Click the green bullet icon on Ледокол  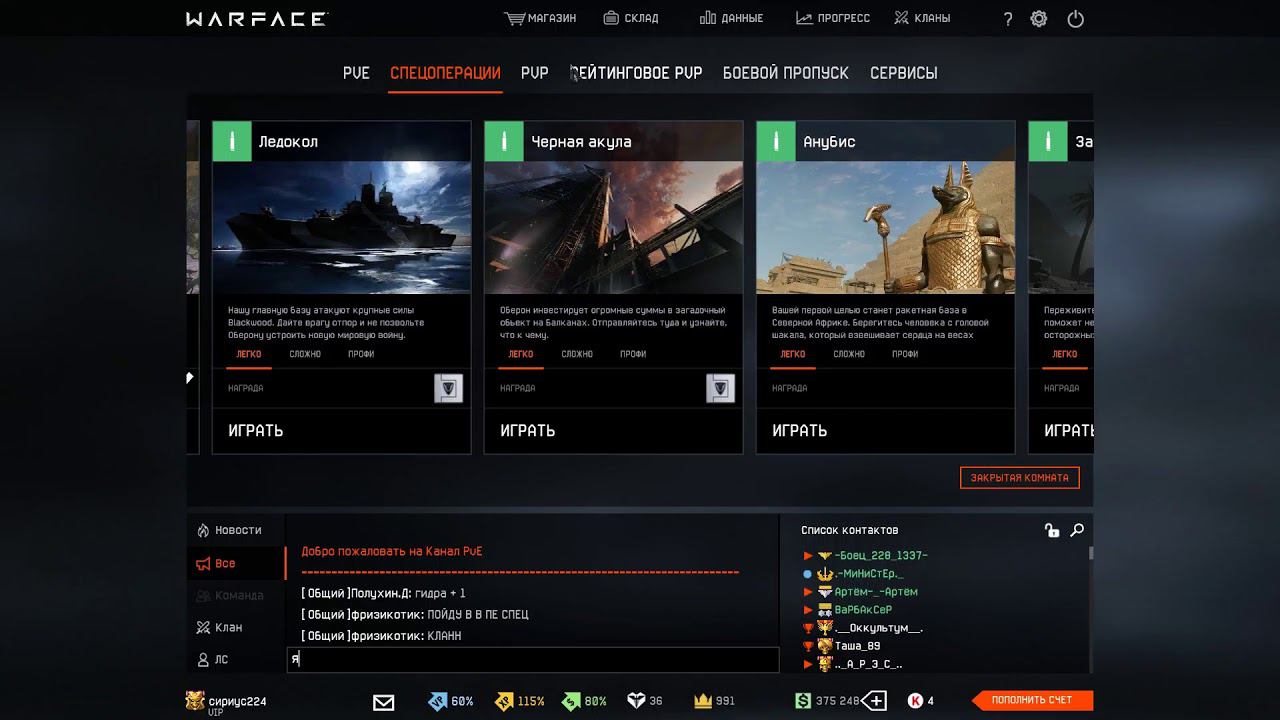232,141
